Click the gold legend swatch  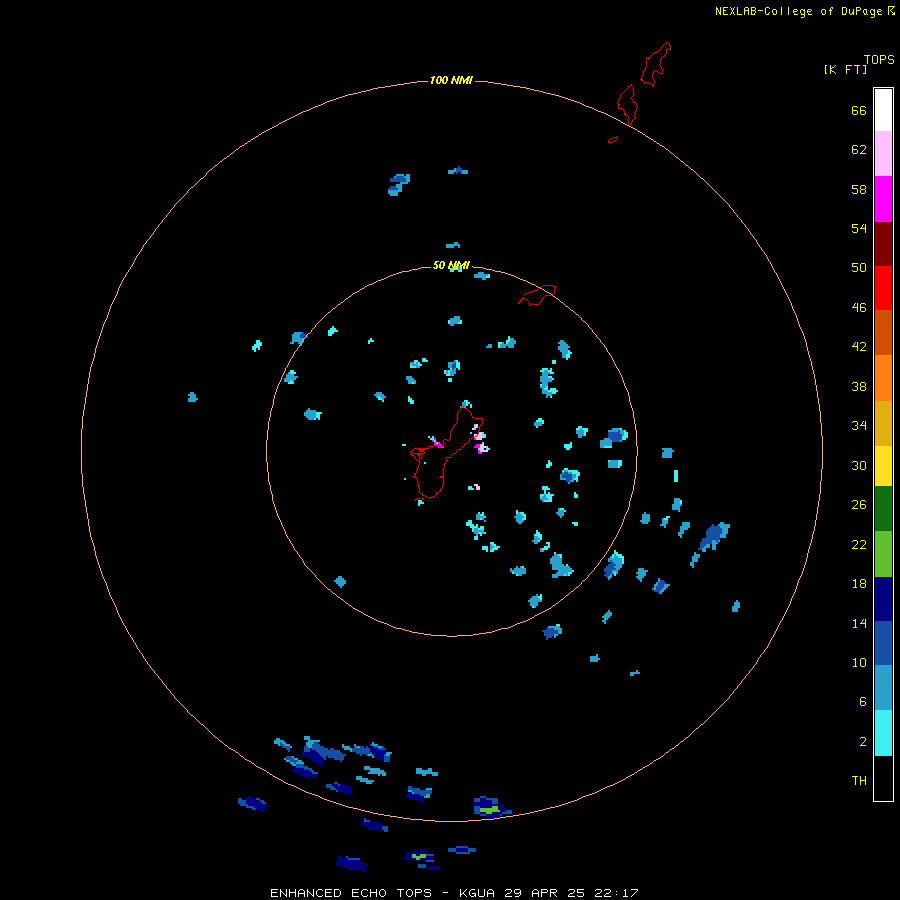coord(883,424)
